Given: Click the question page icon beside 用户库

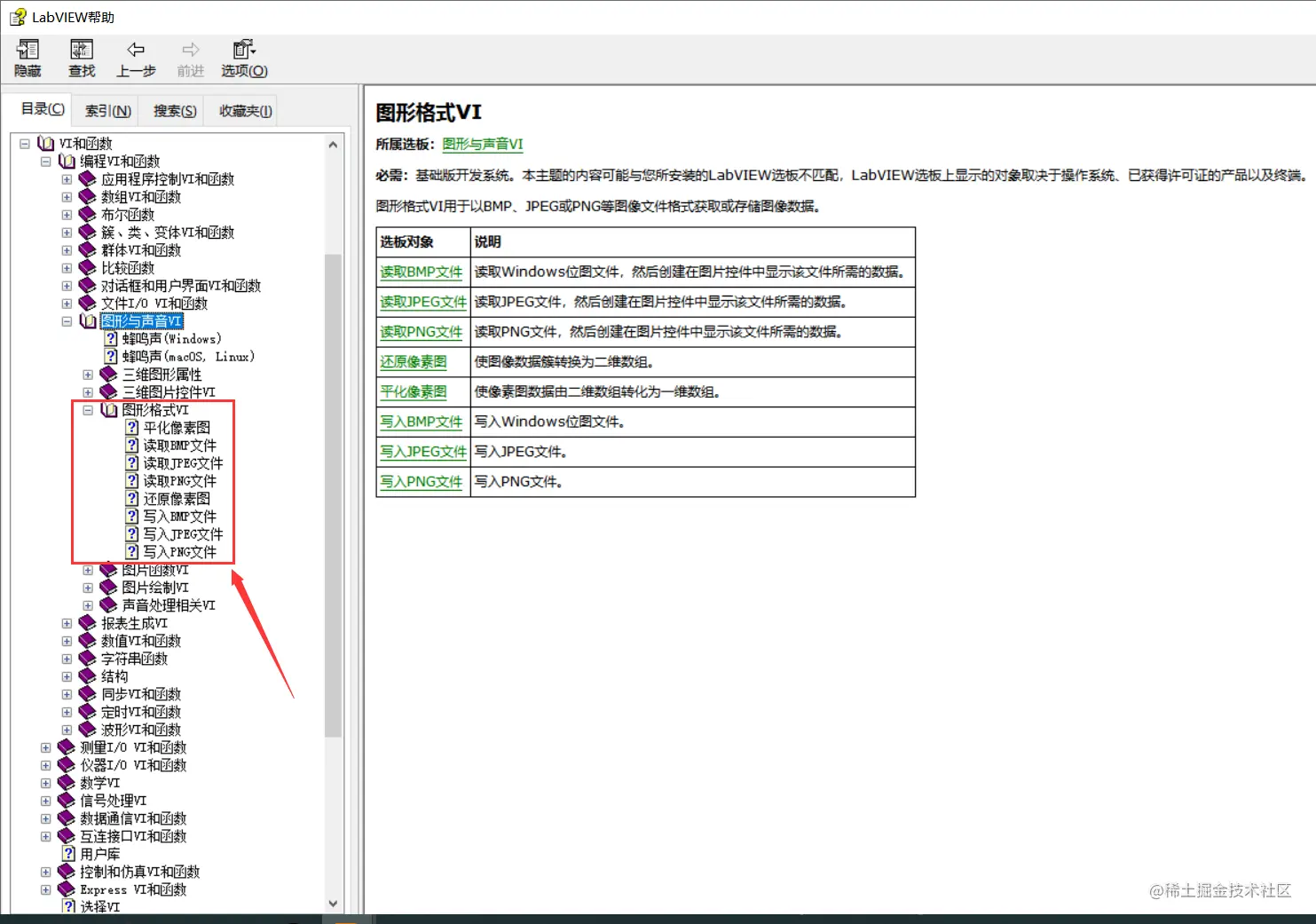Looking at the screenshot, I should coord(68,853).
